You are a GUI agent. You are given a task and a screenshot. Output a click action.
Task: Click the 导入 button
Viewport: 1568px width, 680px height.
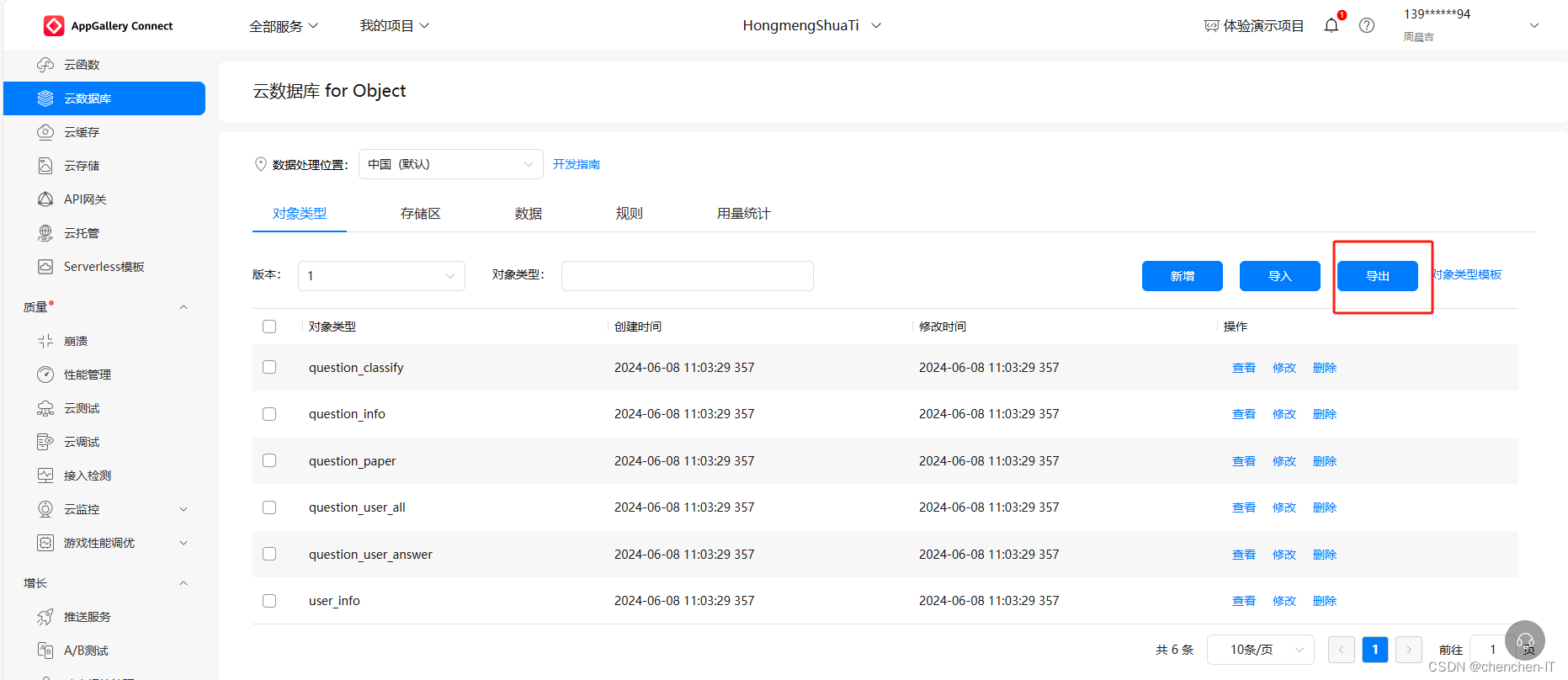tap(1280, 276)
